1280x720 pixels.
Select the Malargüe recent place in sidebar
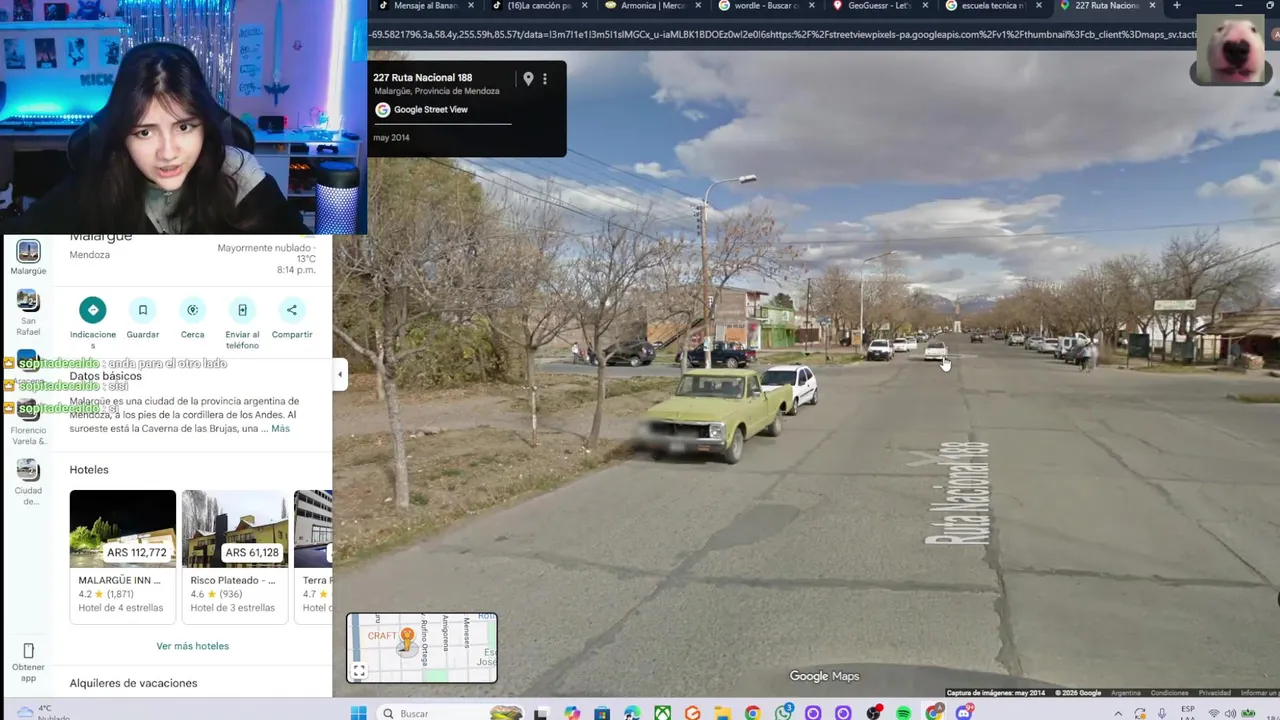point(28,257)
